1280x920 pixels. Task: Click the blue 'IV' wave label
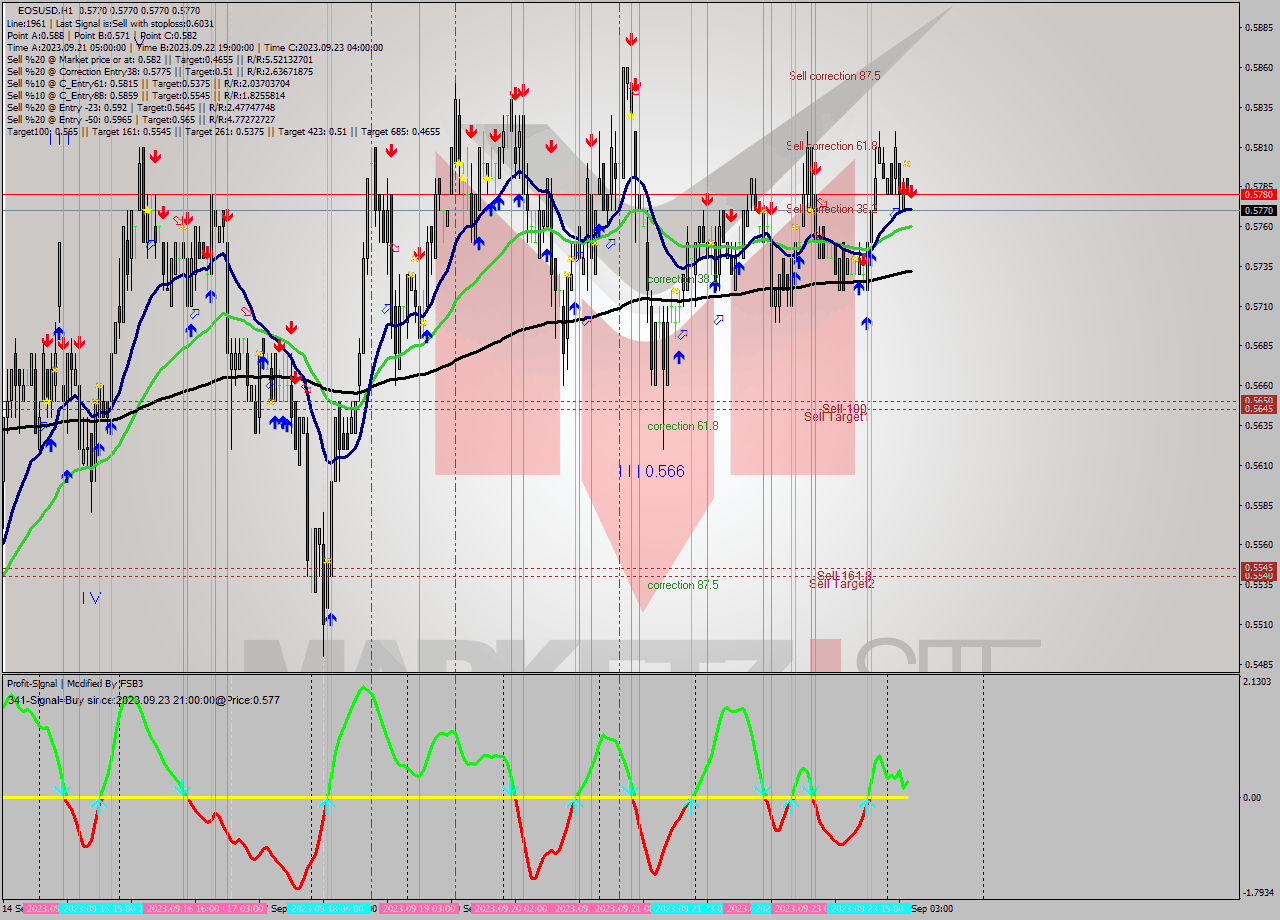pyautogui.click(x=91, y=598)
